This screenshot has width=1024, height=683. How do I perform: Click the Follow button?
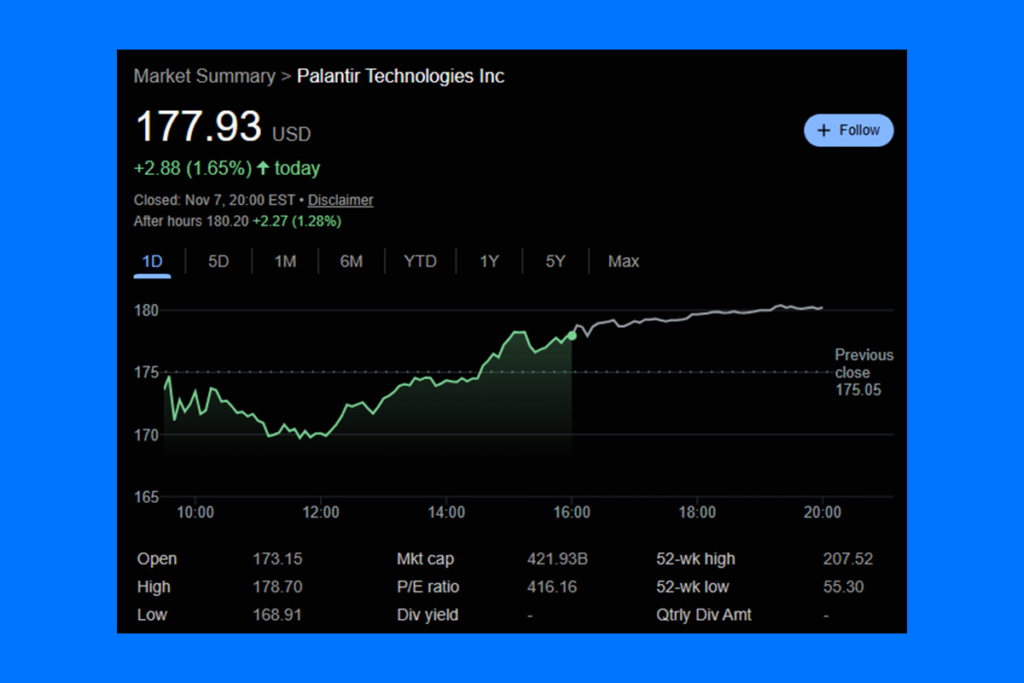click(x=848, y=130)
